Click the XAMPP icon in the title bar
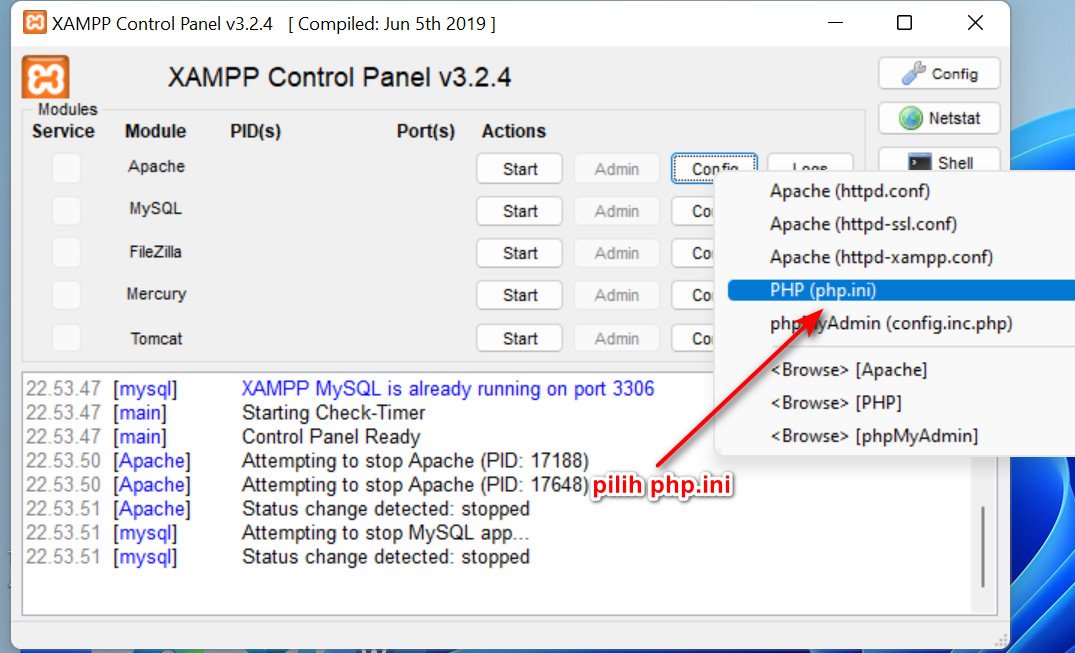This screenshot has height=653, width=1075. pyautogui.click(x=35, y=23)
